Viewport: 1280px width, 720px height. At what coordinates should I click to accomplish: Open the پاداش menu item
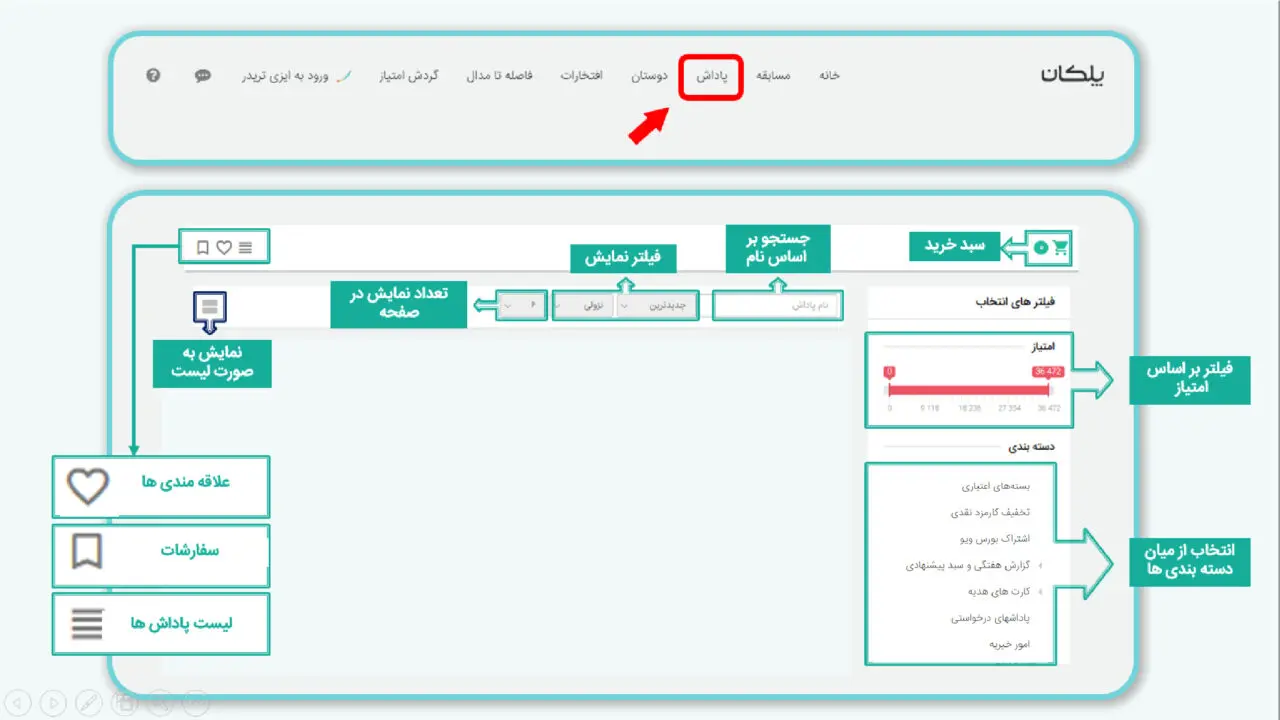click(711, 76)
